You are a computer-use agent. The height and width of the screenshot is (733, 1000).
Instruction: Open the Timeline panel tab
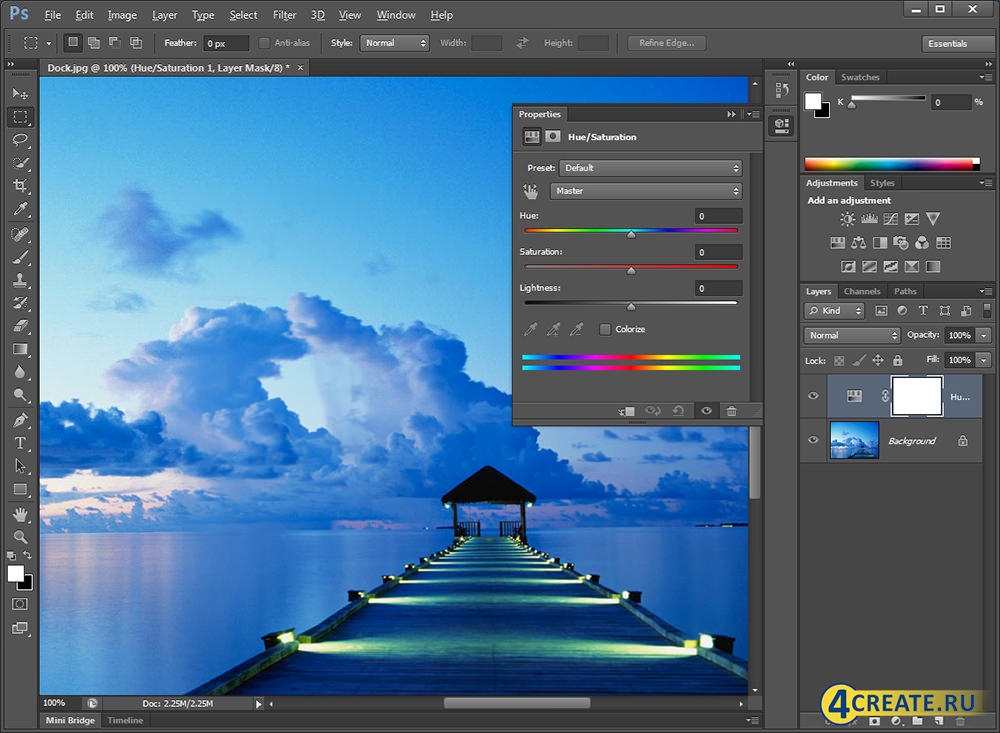[125, 720]
